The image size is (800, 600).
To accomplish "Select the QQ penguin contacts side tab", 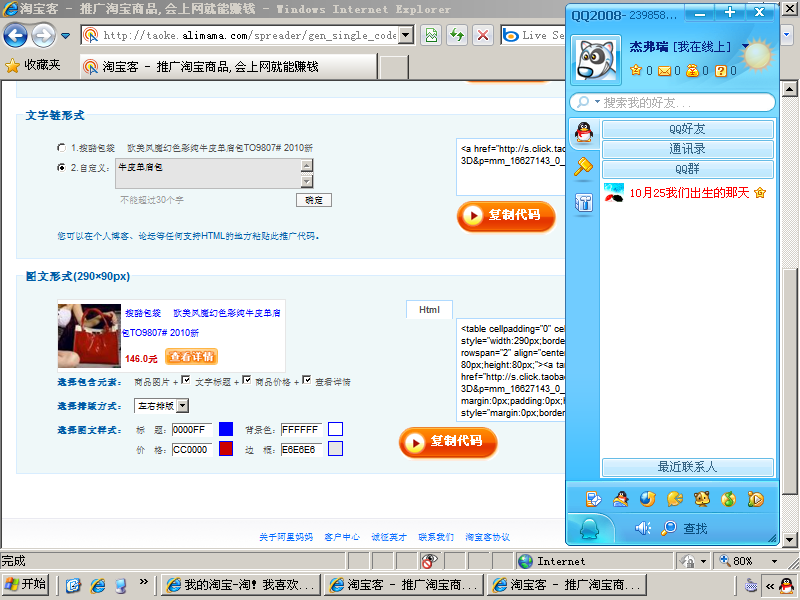I will click(584, 133).
